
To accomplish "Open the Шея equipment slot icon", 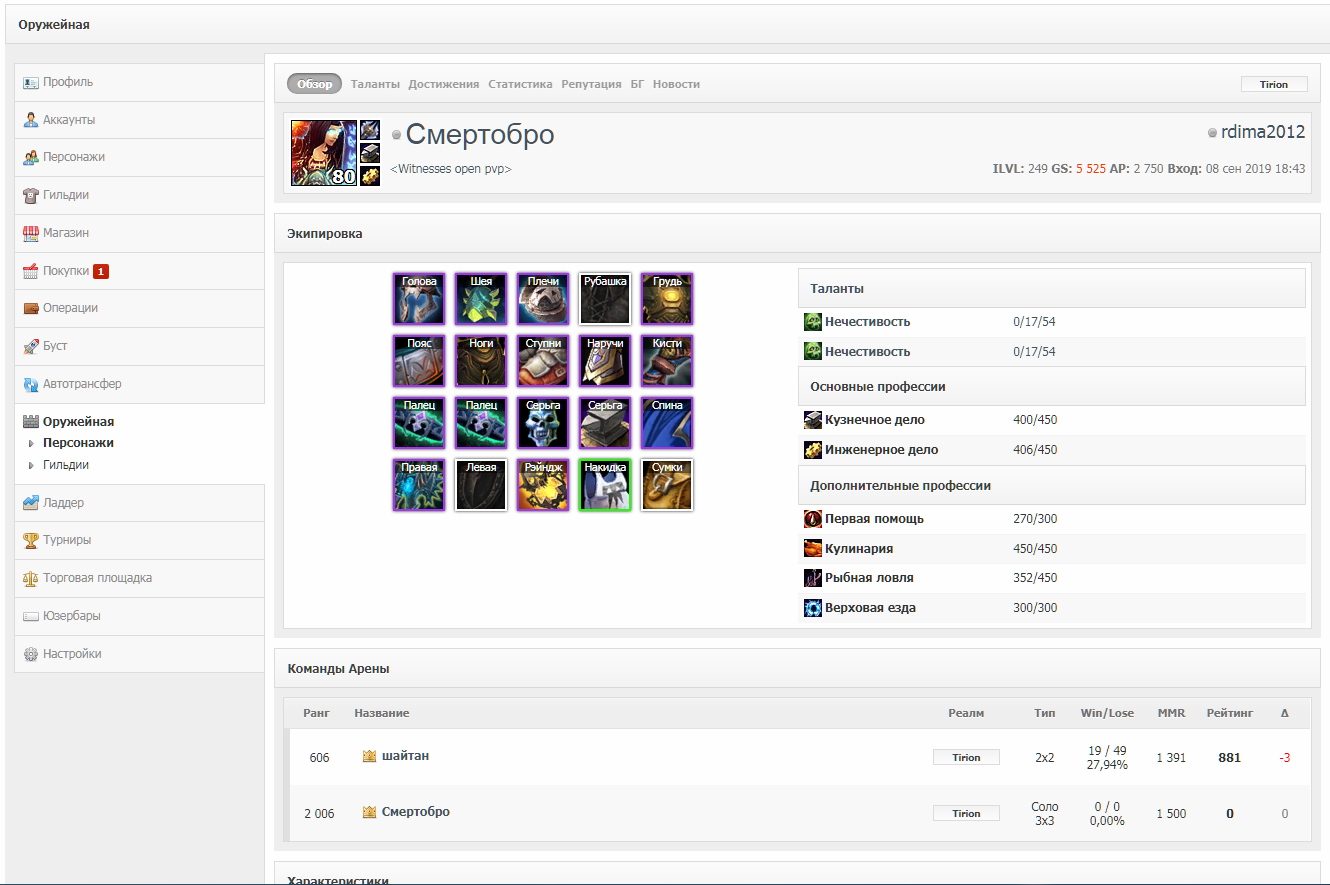I will 481,299.
